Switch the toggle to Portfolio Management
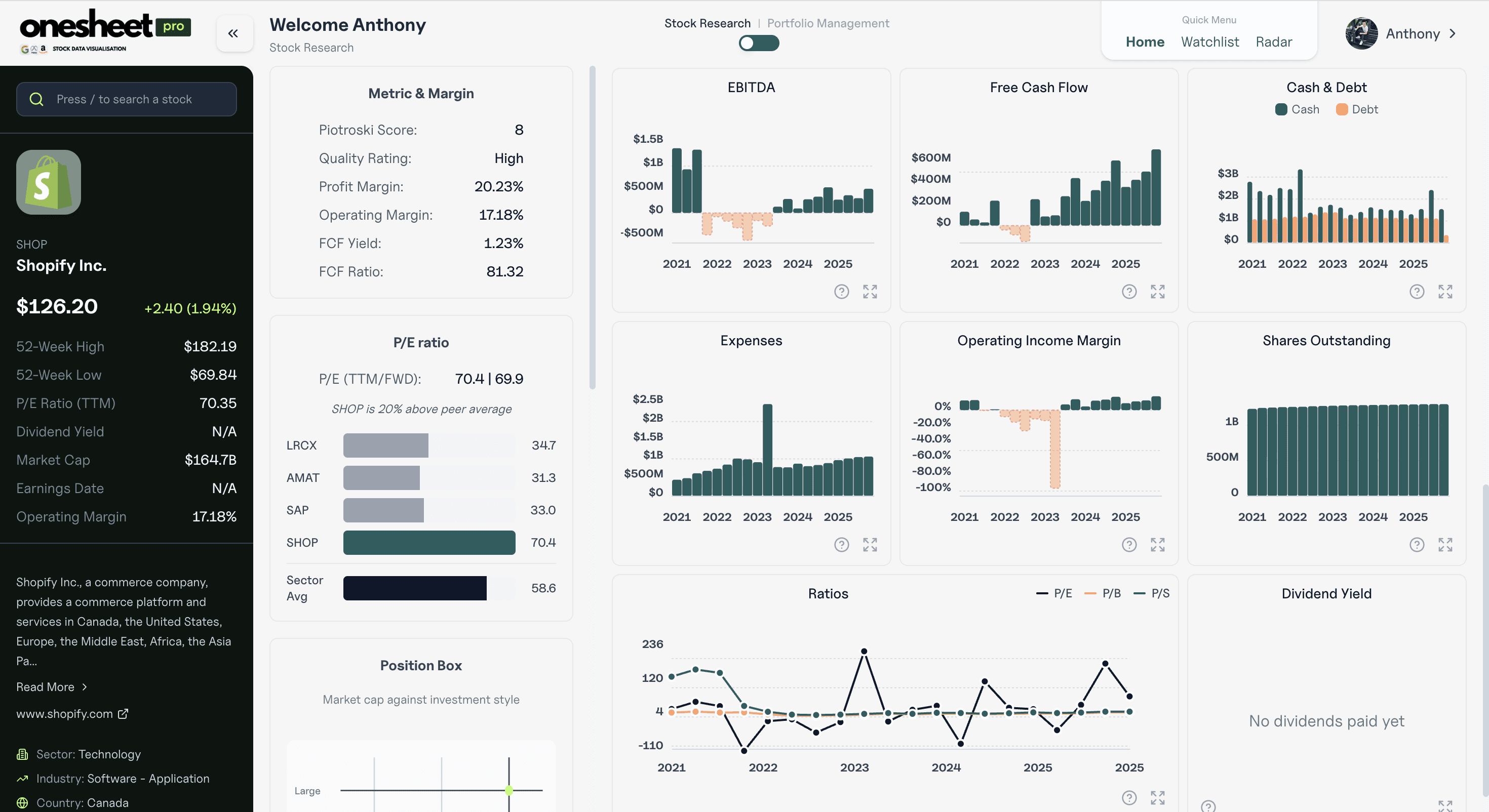The image size is (1489, 812). click(758, 43)
